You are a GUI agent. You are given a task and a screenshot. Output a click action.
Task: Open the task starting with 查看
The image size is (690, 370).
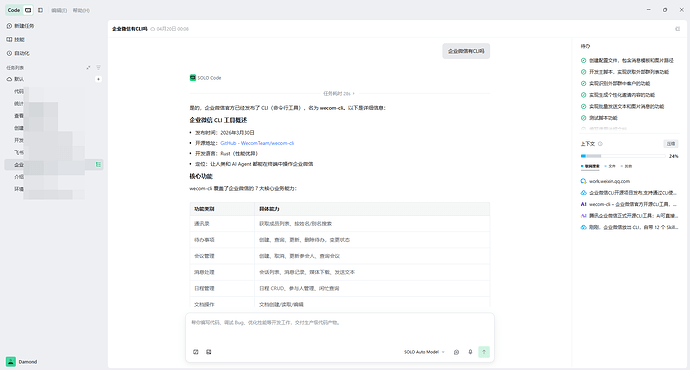point(54,116)
